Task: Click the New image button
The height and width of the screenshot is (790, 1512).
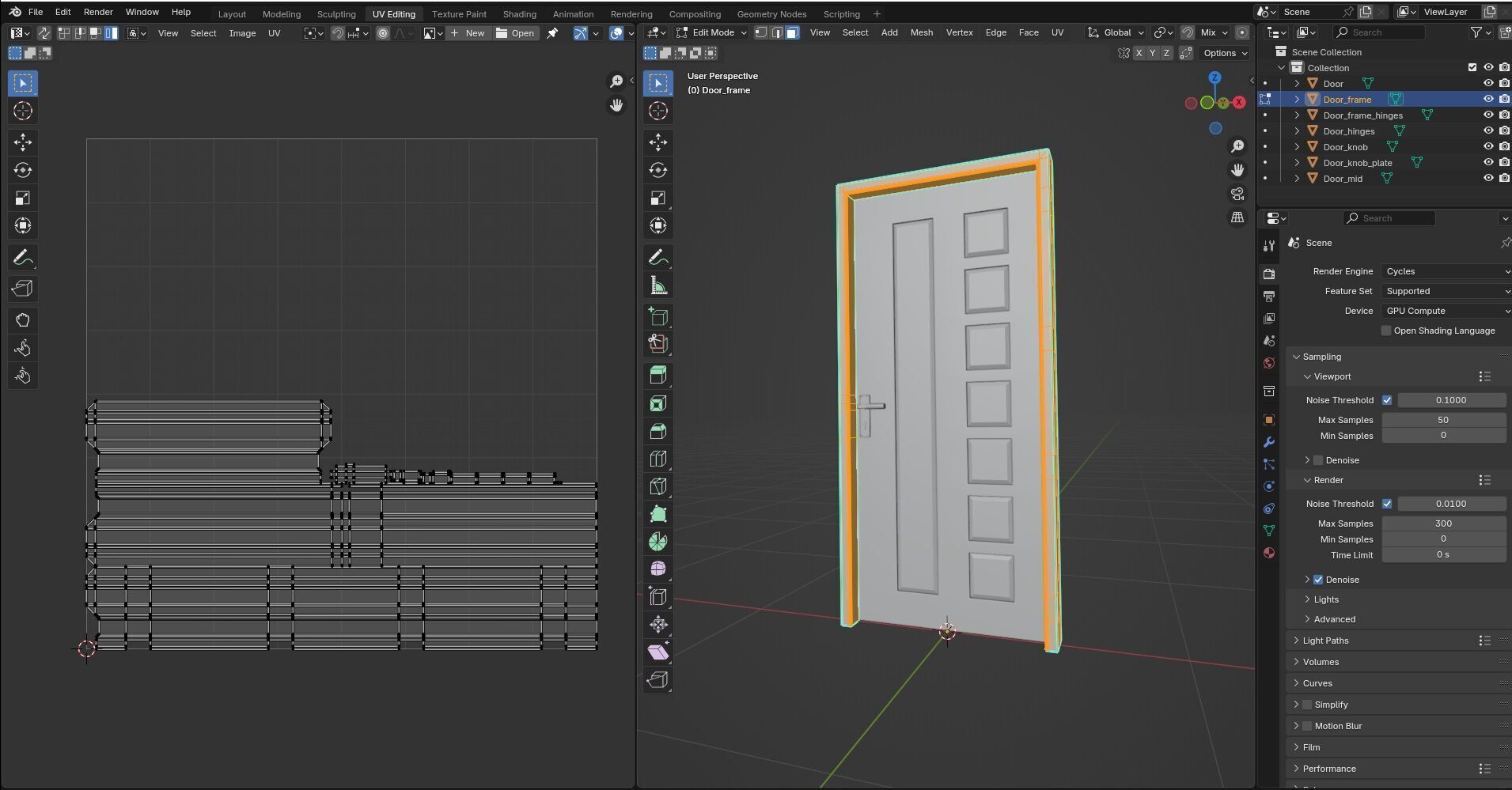Action: (x=468, y=33)
